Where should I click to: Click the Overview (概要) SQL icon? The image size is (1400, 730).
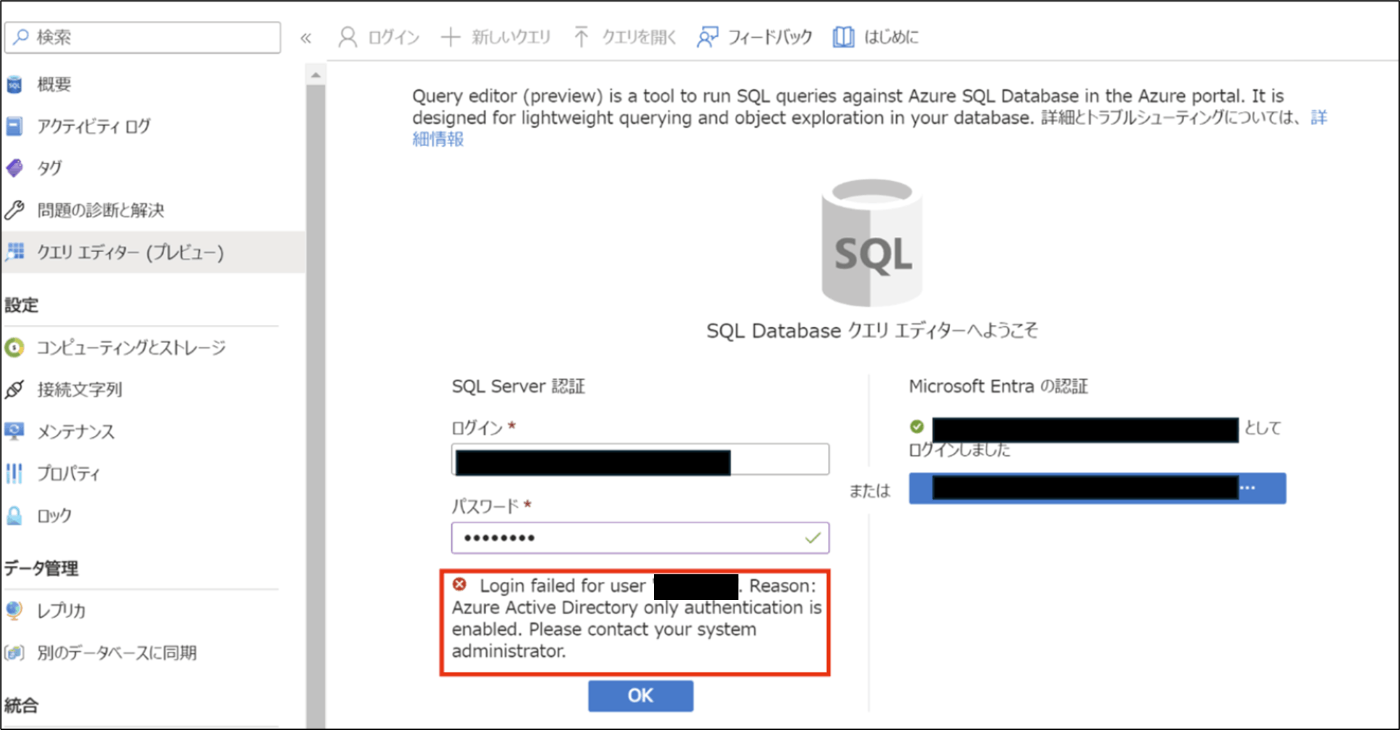tap(14, 85)
